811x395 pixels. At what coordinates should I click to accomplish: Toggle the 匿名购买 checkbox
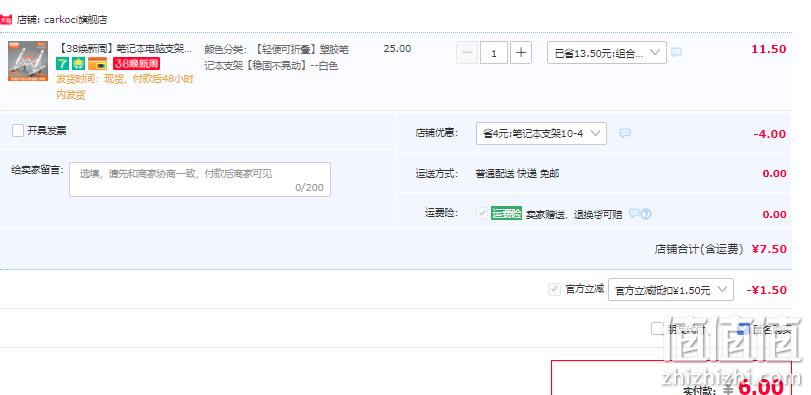(743, 328)
